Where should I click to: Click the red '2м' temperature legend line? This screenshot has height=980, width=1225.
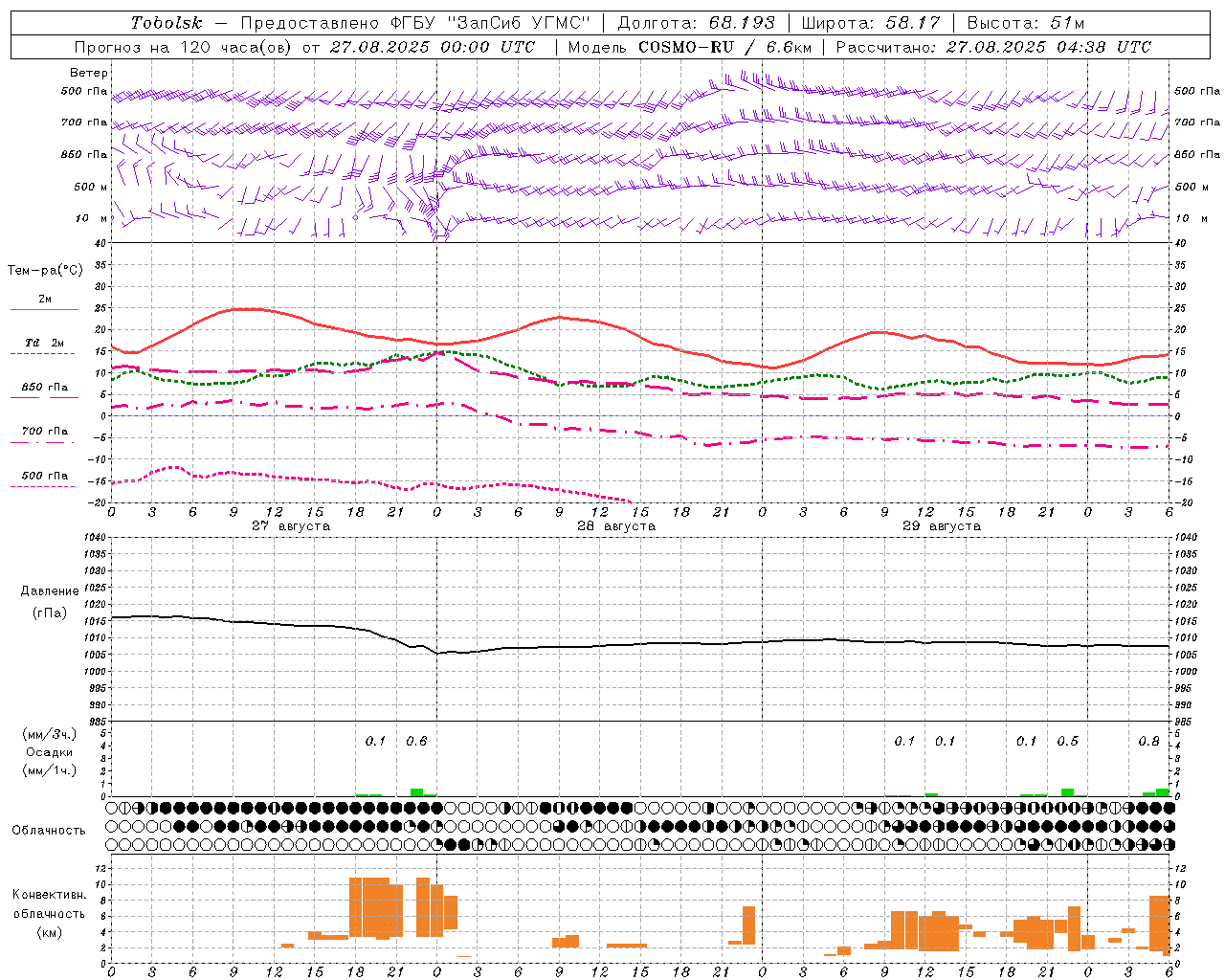(44, 310)
